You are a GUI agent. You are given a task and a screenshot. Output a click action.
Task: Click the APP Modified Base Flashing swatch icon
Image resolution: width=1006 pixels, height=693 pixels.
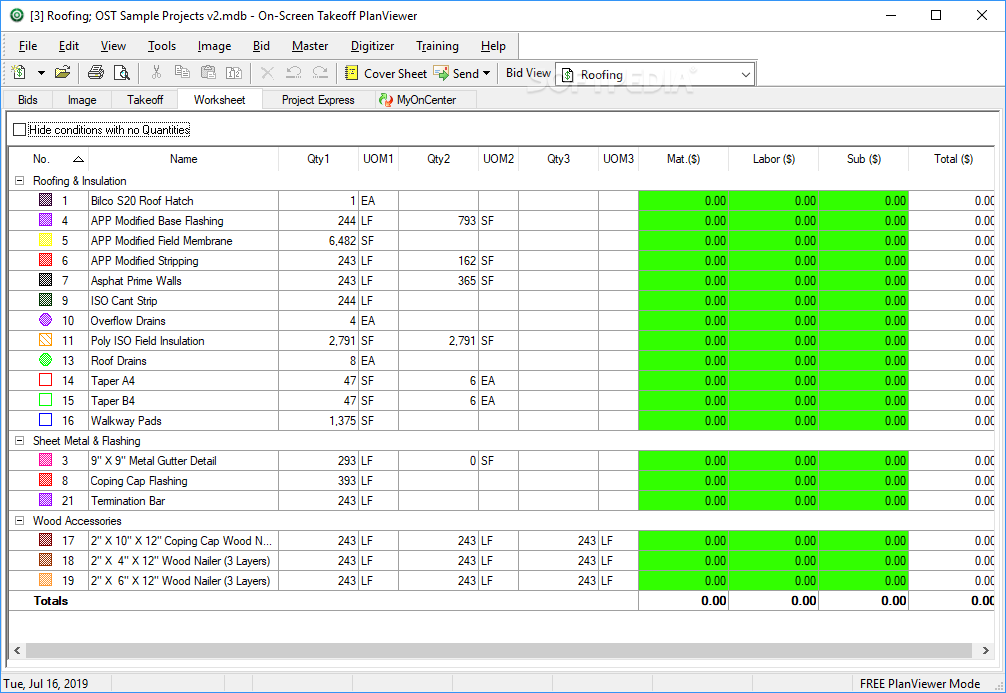coord(46,220)
